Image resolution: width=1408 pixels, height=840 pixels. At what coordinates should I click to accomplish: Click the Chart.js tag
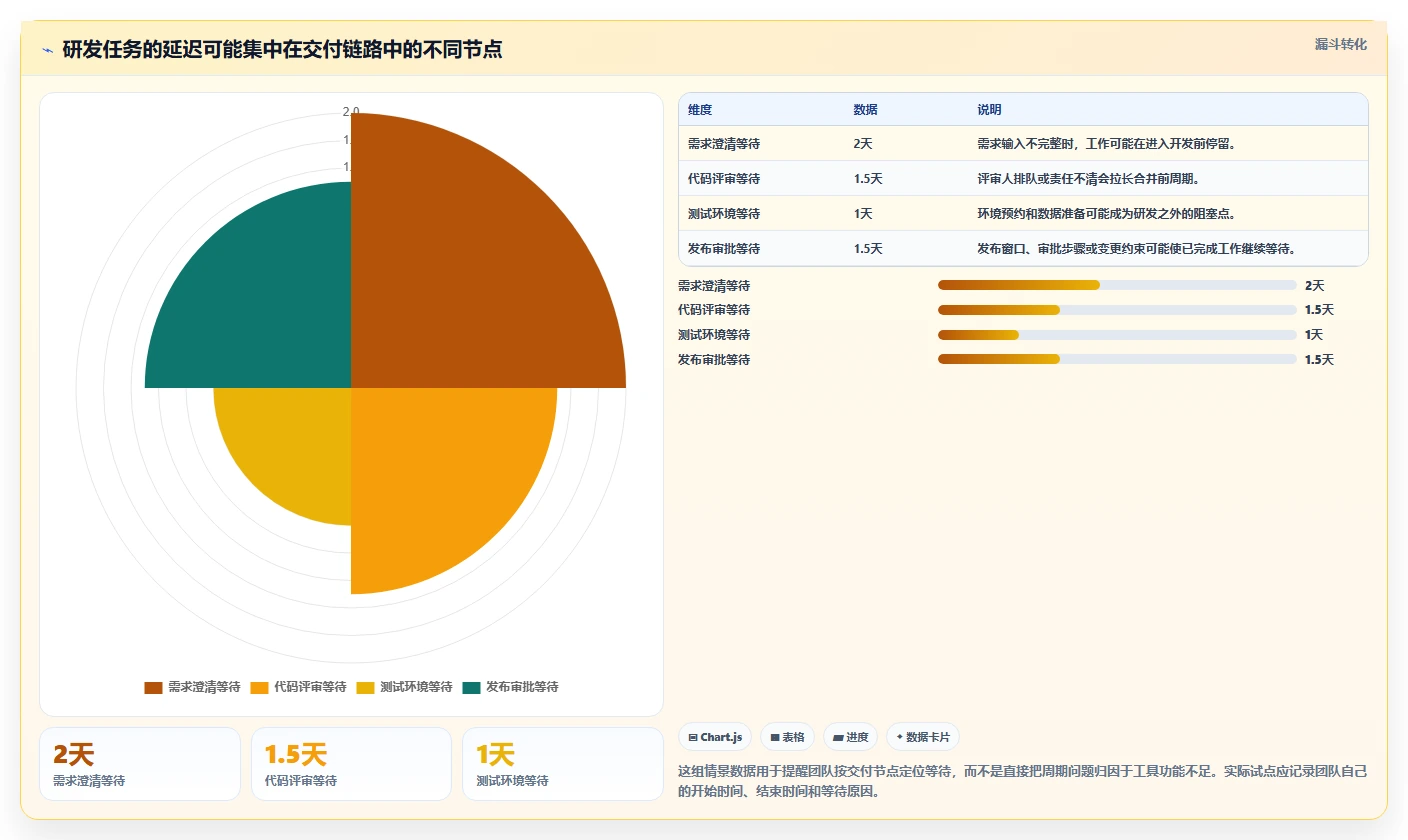click(715, 737)
